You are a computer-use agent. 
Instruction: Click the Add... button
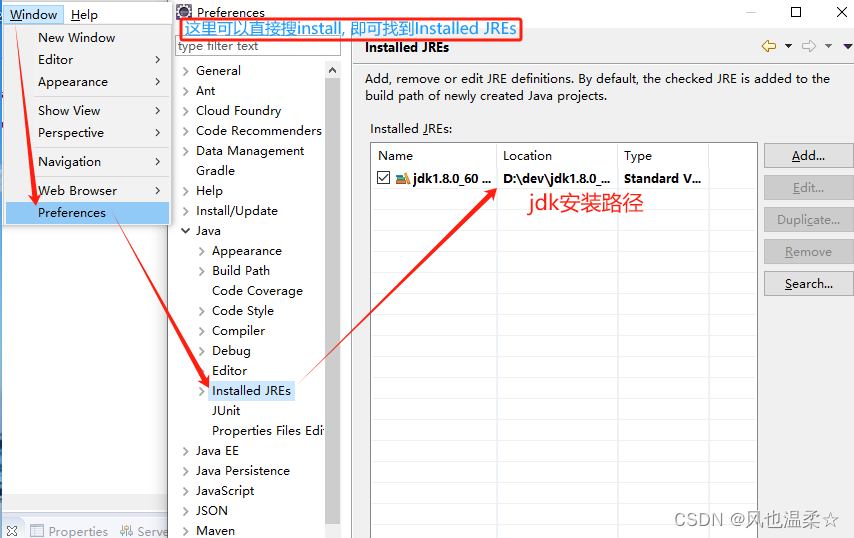click(x=808, y=156)
